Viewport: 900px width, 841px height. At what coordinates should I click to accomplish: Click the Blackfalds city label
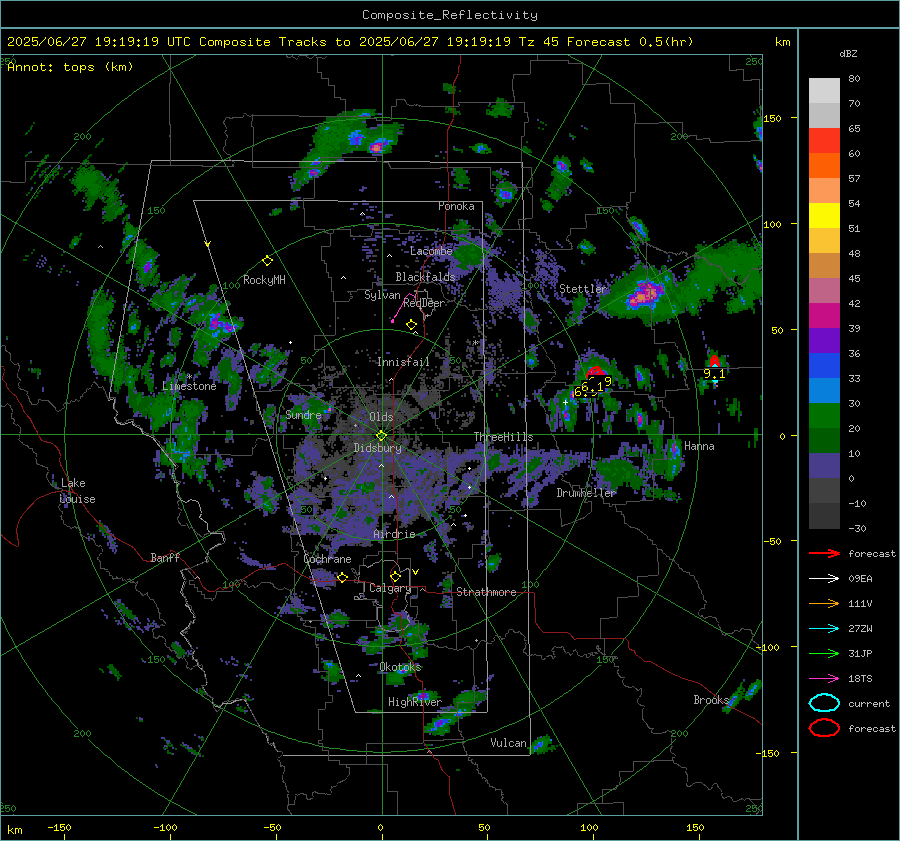coord(425,277)
